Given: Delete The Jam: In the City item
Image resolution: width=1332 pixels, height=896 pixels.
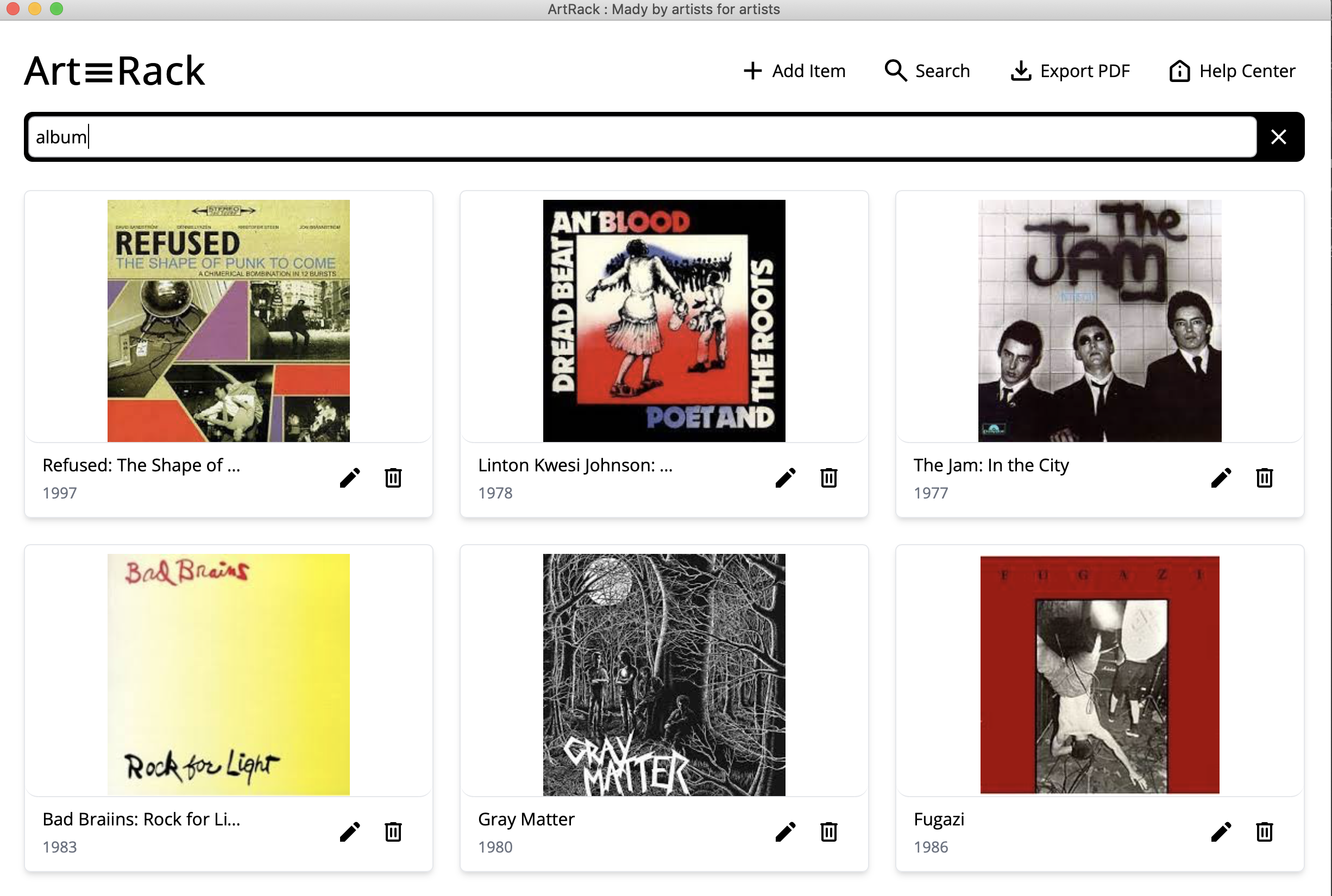Looking at the screenshot, I should pos(1265,478).
